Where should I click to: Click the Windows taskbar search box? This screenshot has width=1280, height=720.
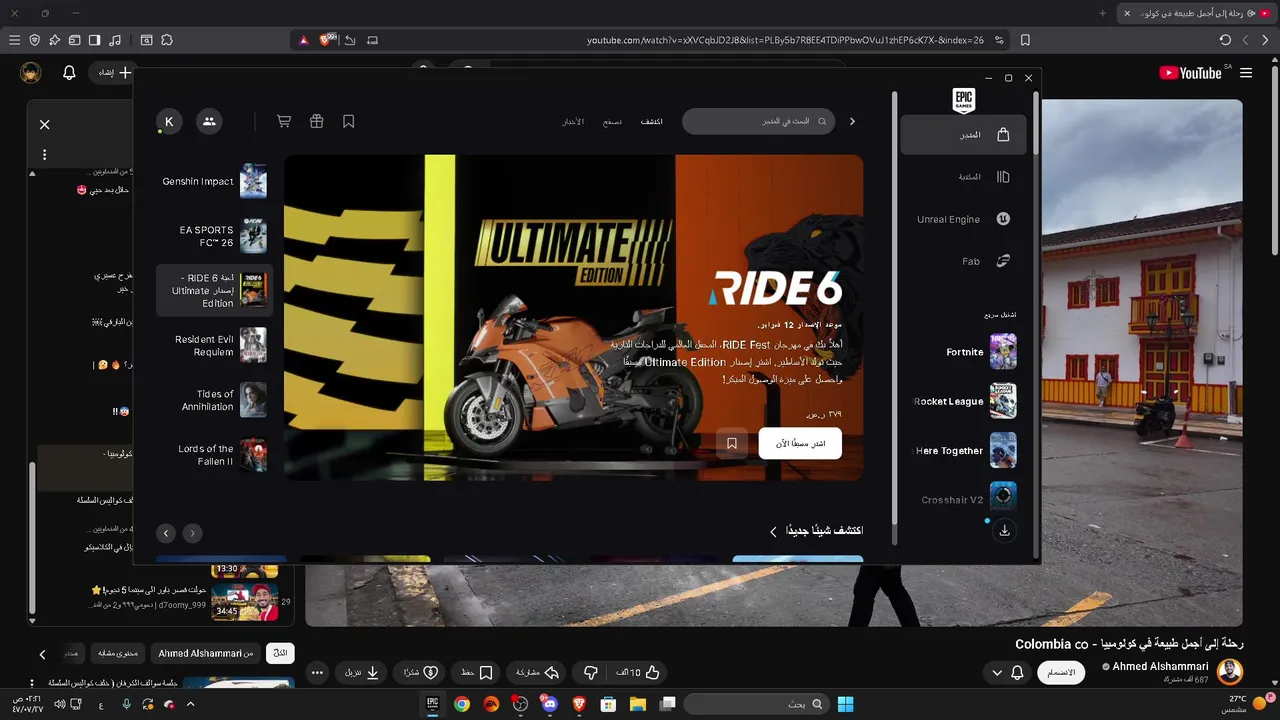coord(757,704)
